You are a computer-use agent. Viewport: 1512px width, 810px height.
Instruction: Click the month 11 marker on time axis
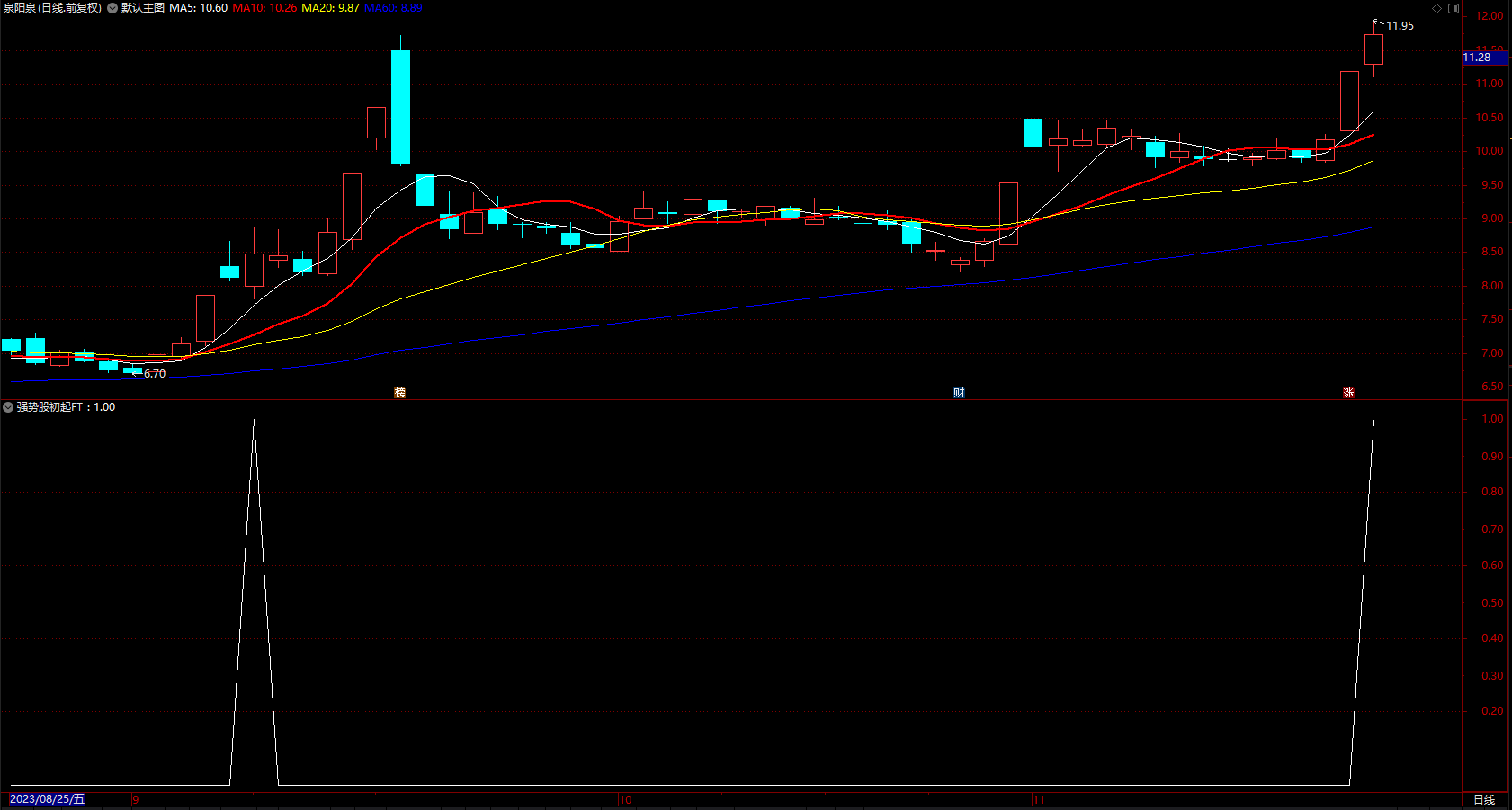(1039, 799)
